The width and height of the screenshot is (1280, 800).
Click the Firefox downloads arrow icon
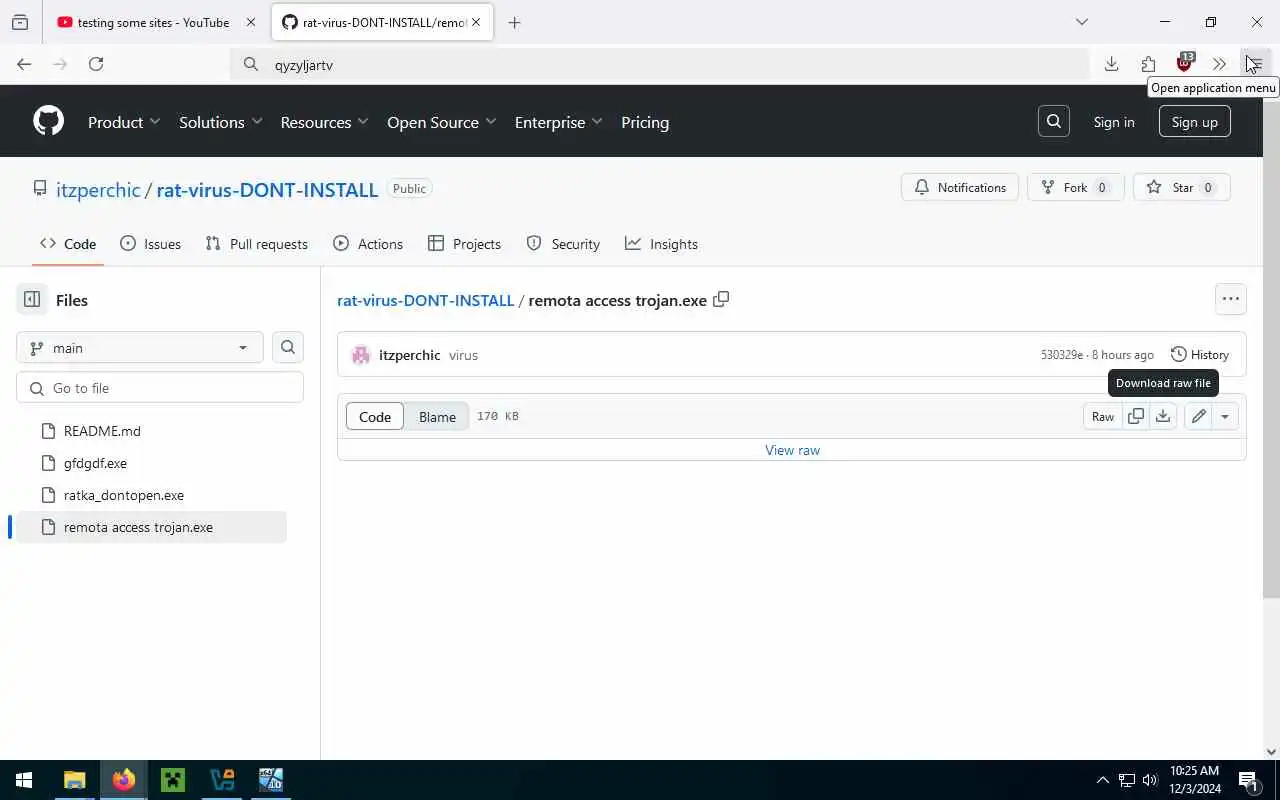pos(1111,64)
